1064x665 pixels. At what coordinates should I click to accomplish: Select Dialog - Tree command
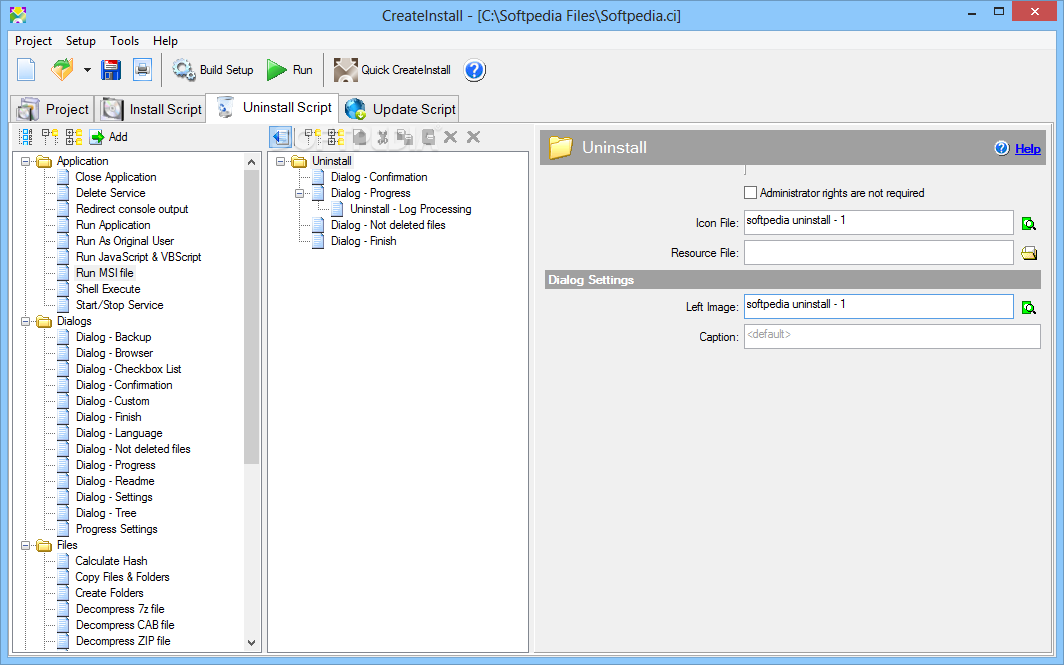(106, 513)
